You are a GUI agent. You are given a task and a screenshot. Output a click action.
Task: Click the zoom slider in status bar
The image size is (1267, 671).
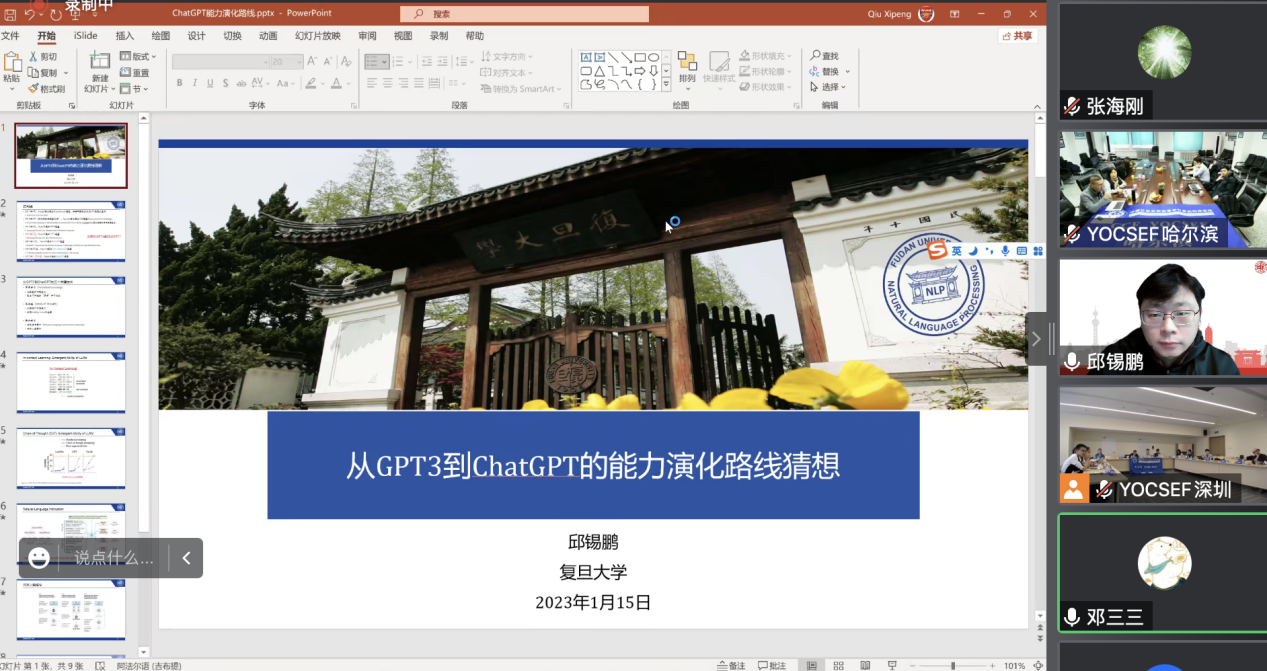pyautogui.click(x=953, y=665)
